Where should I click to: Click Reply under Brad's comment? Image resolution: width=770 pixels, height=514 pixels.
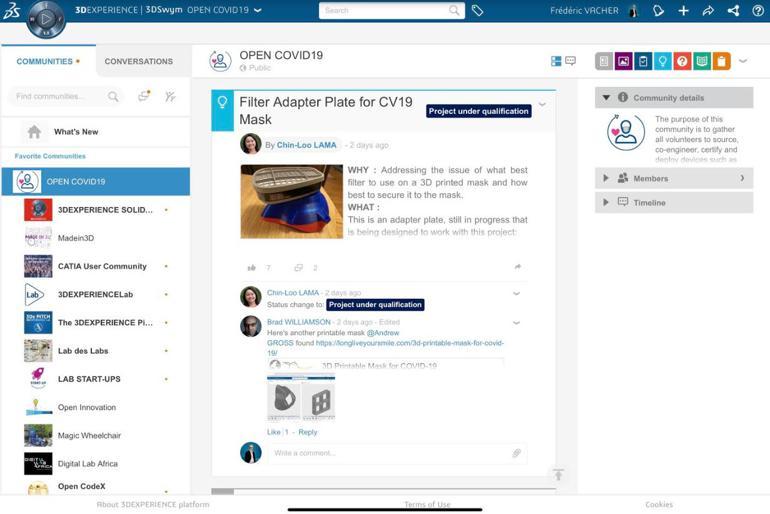click(x=308, y=433)
